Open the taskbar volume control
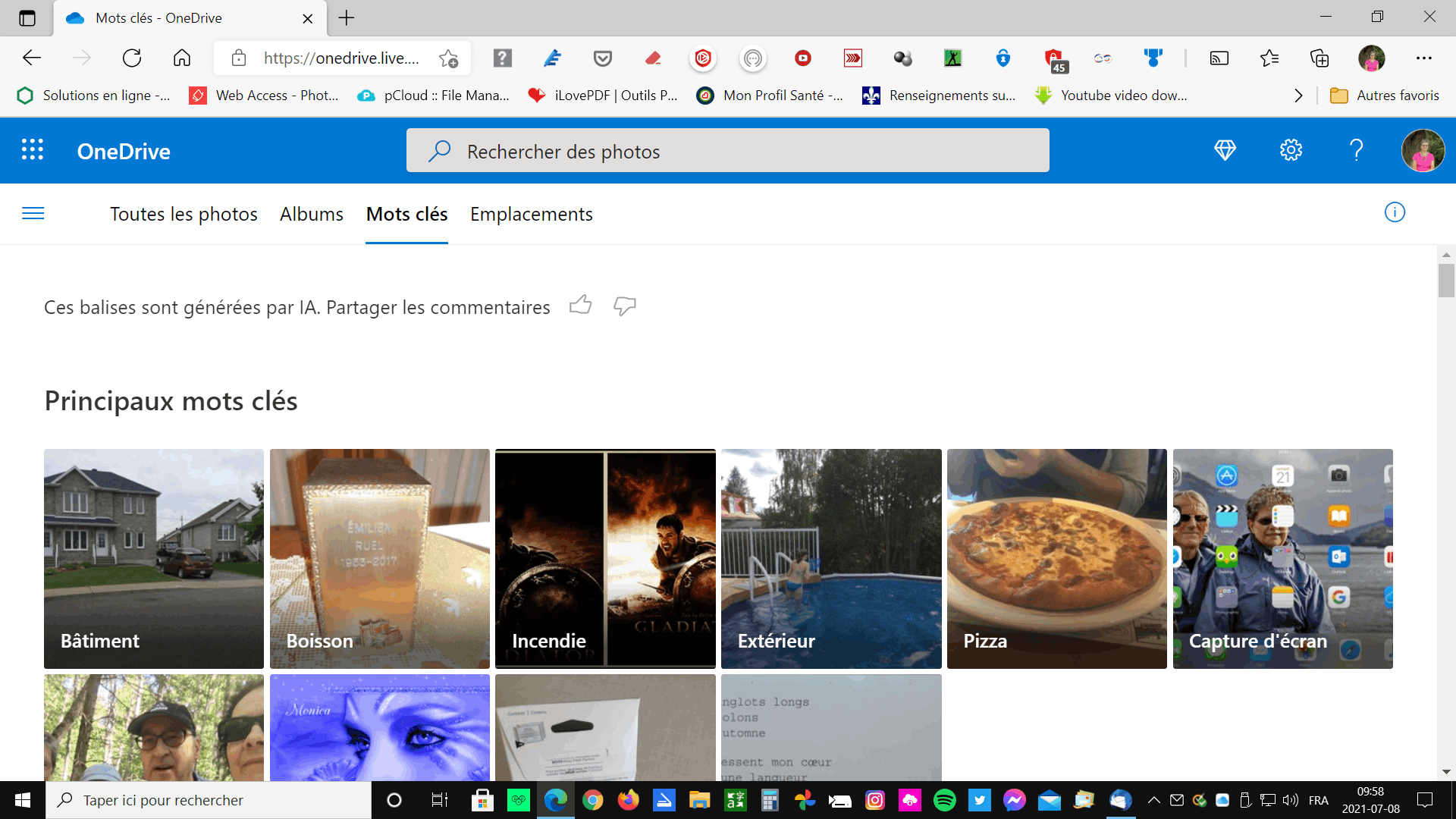This screenshot has width=1456, height=819. (x=1290, y=800)
